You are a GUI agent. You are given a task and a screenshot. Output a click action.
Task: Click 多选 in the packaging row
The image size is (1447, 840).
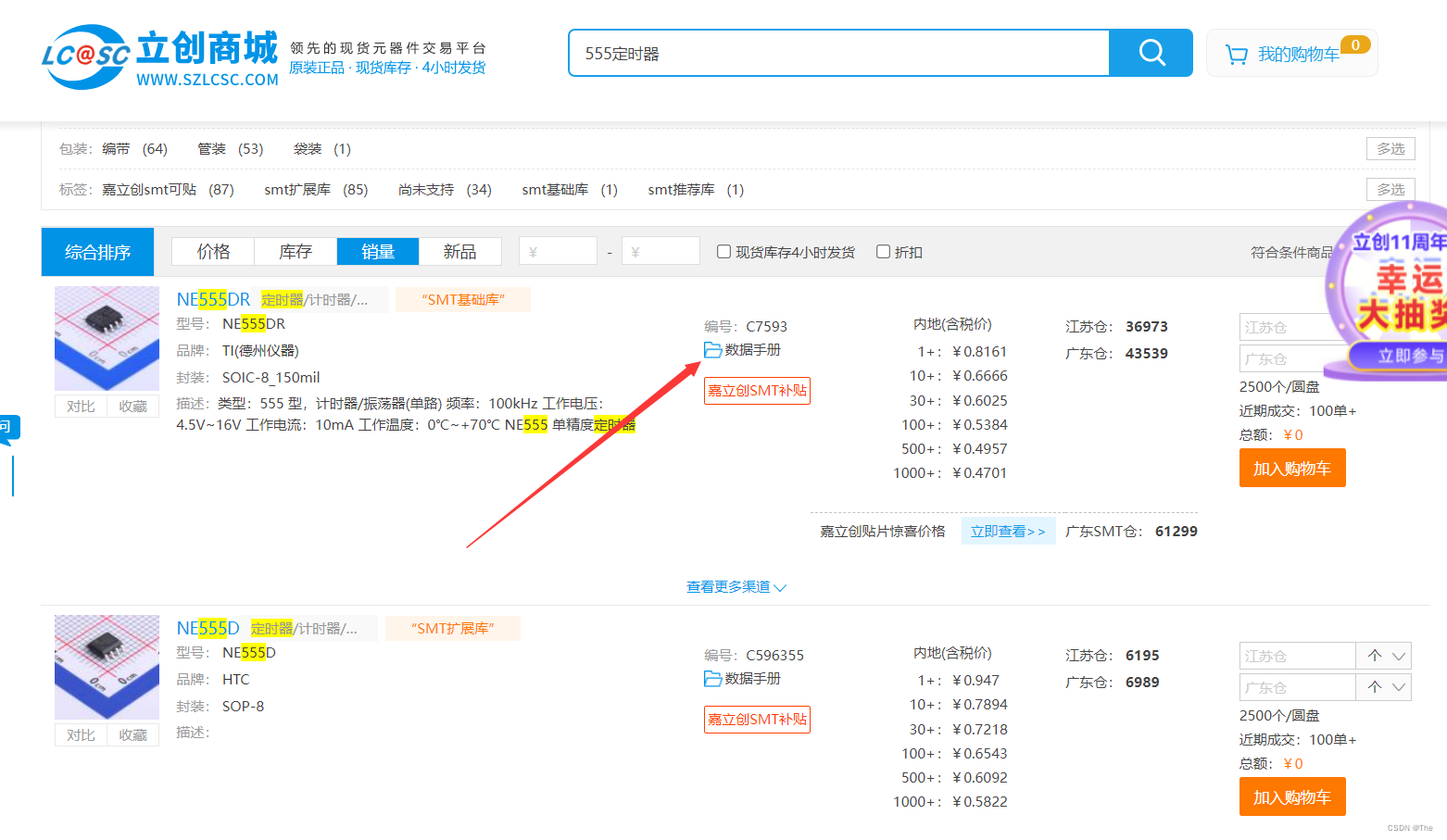[1390, 148]
